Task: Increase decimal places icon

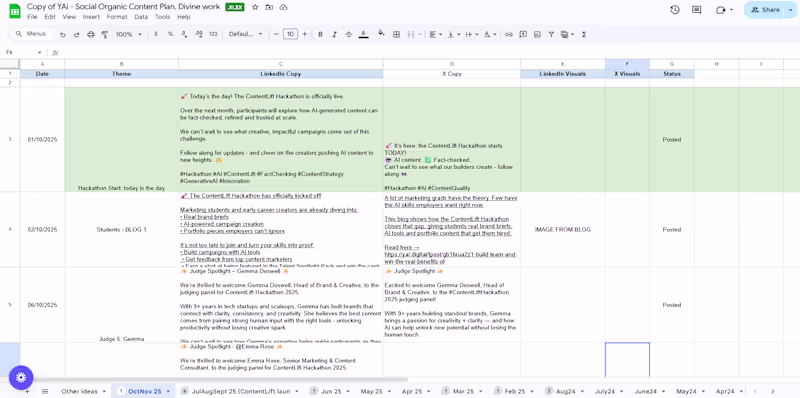Action: [198, 34]
